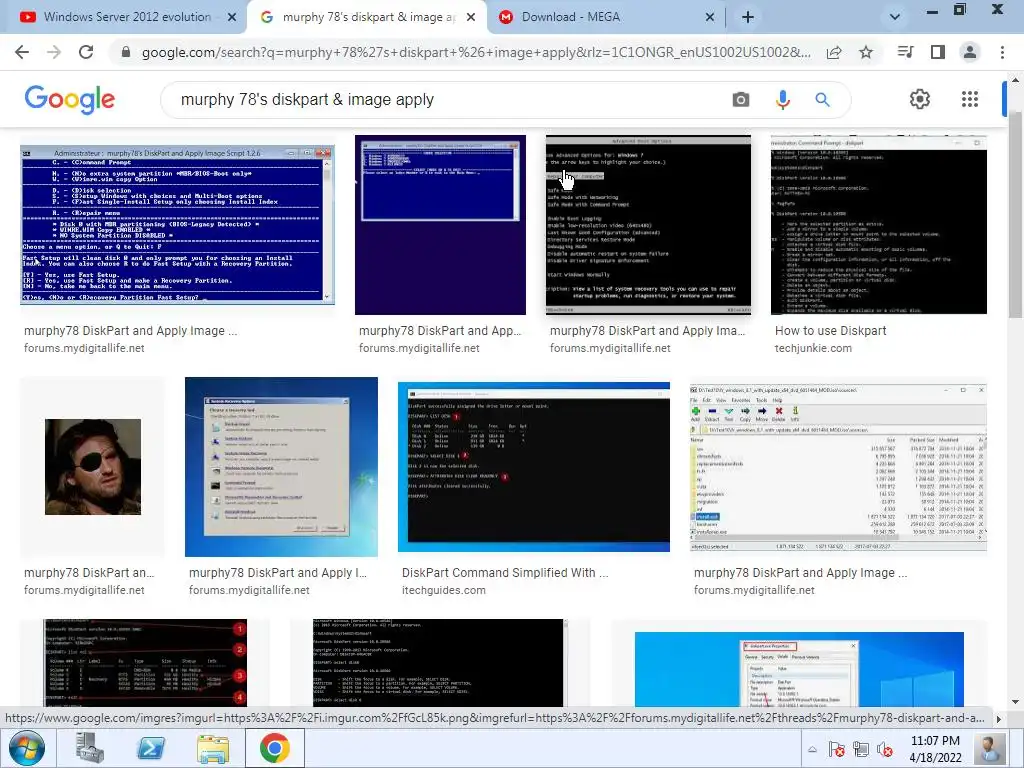Click the network tray icon
This screenshot has height=768, width=1024.
pyautogui.click(x=861, y=749)
